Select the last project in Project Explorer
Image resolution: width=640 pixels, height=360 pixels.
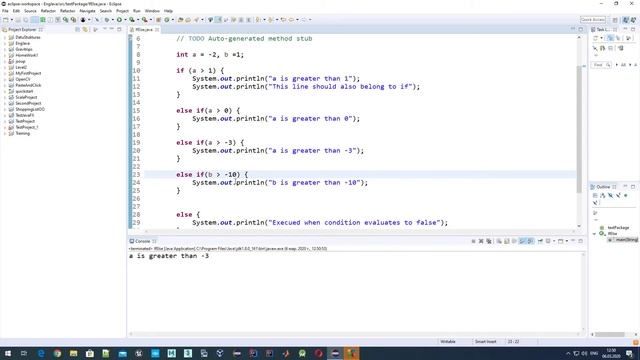point(22,133)
